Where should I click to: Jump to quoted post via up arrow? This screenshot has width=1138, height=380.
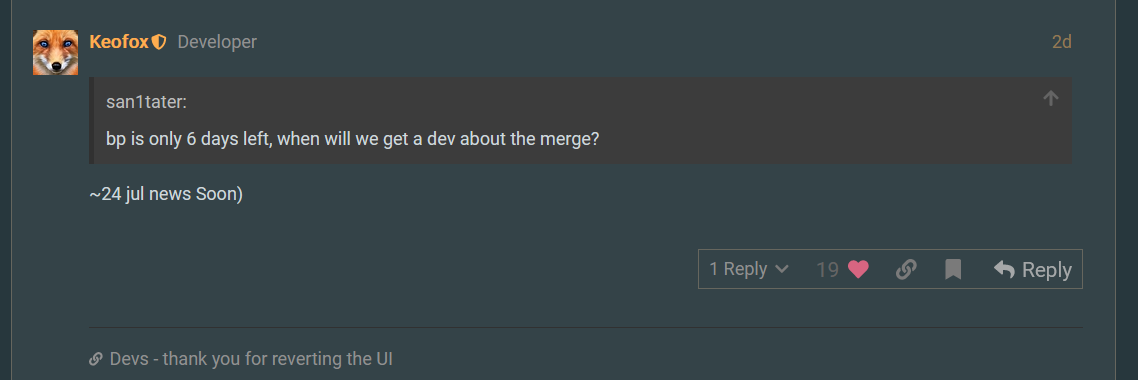click(x=1050, y=98)
